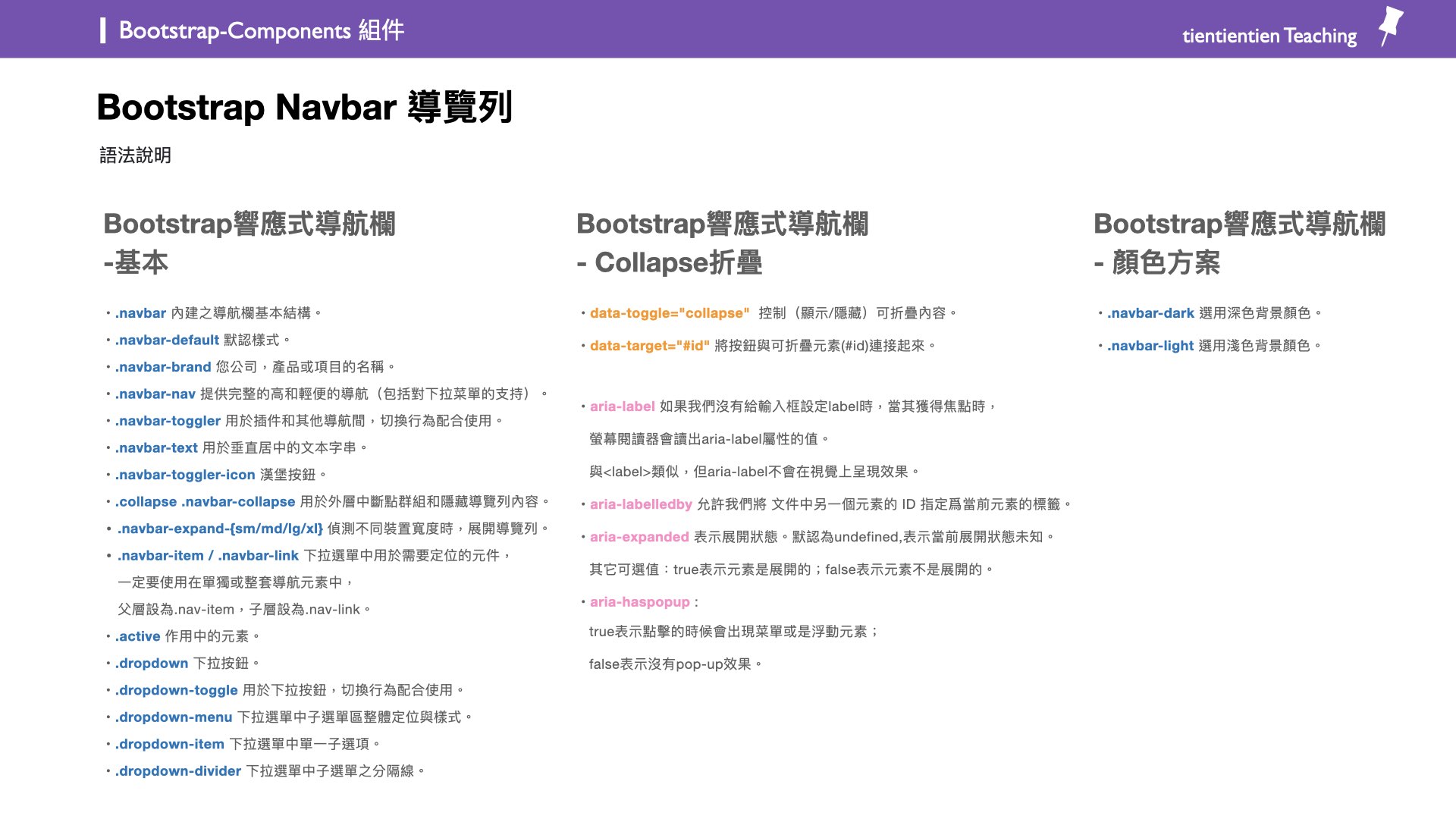Image resolution: width=1456 pixels, height=819 pixels.
Task: Select the .active keyword entry
Action: click(x=138, y=636)
